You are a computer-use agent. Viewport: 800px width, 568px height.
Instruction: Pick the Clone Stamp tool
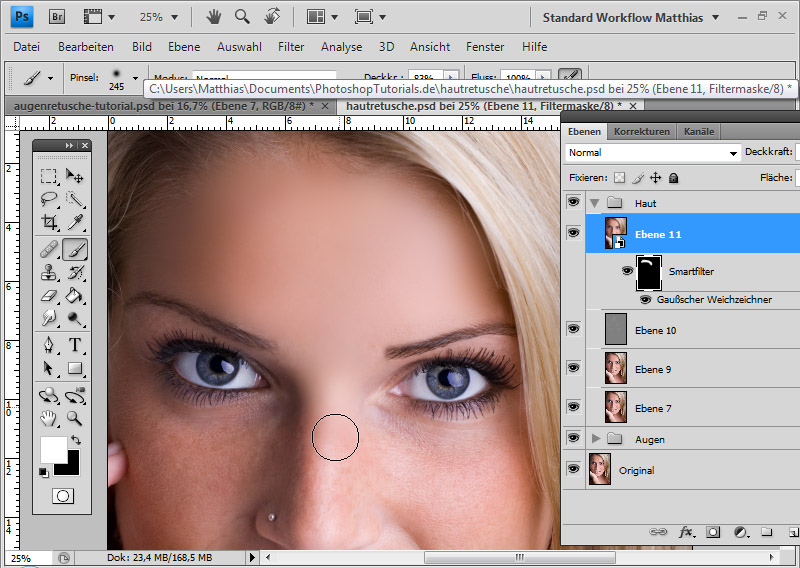click(48, 272)
